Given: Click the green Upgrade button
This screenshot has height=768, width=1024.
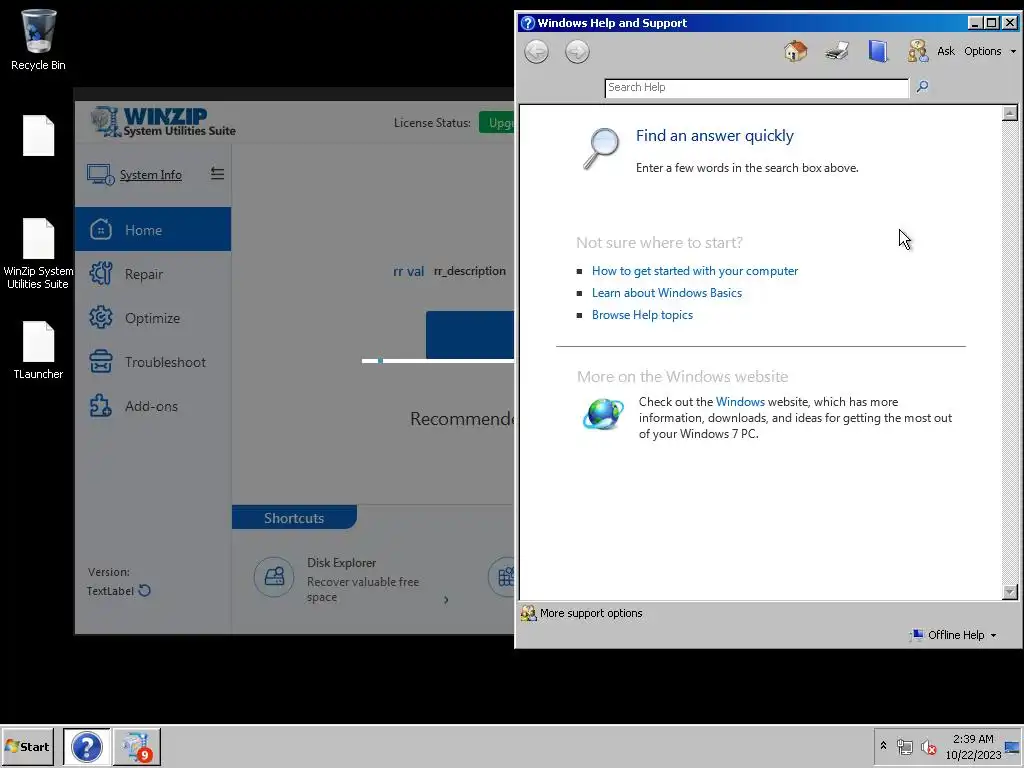Looking at the screenshot, I should pos(497,123).
